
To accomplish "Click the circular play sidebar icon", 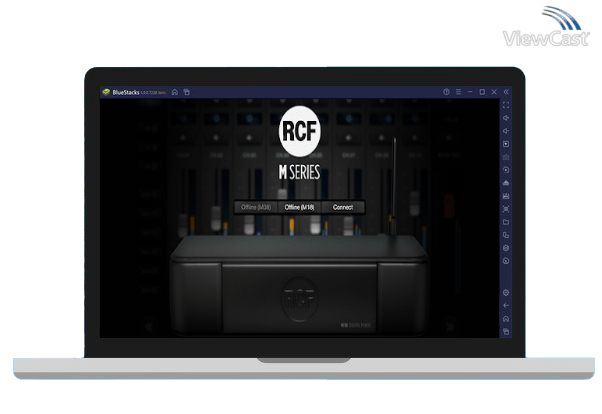I will pos(506,170).
